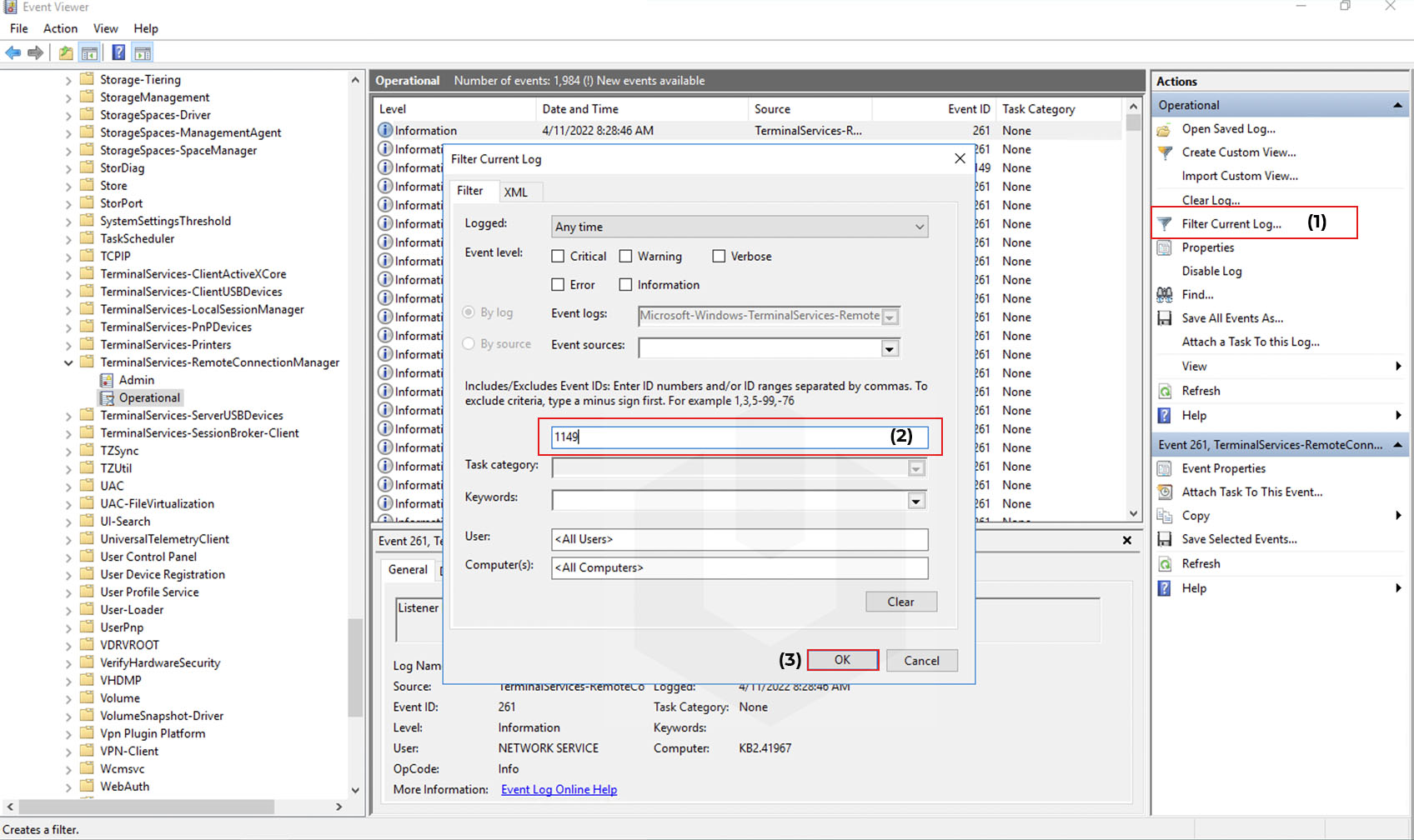1414x840 pixels.
Task: Click the back navigation arrow in toolbar
Action: tap(13, 52)
